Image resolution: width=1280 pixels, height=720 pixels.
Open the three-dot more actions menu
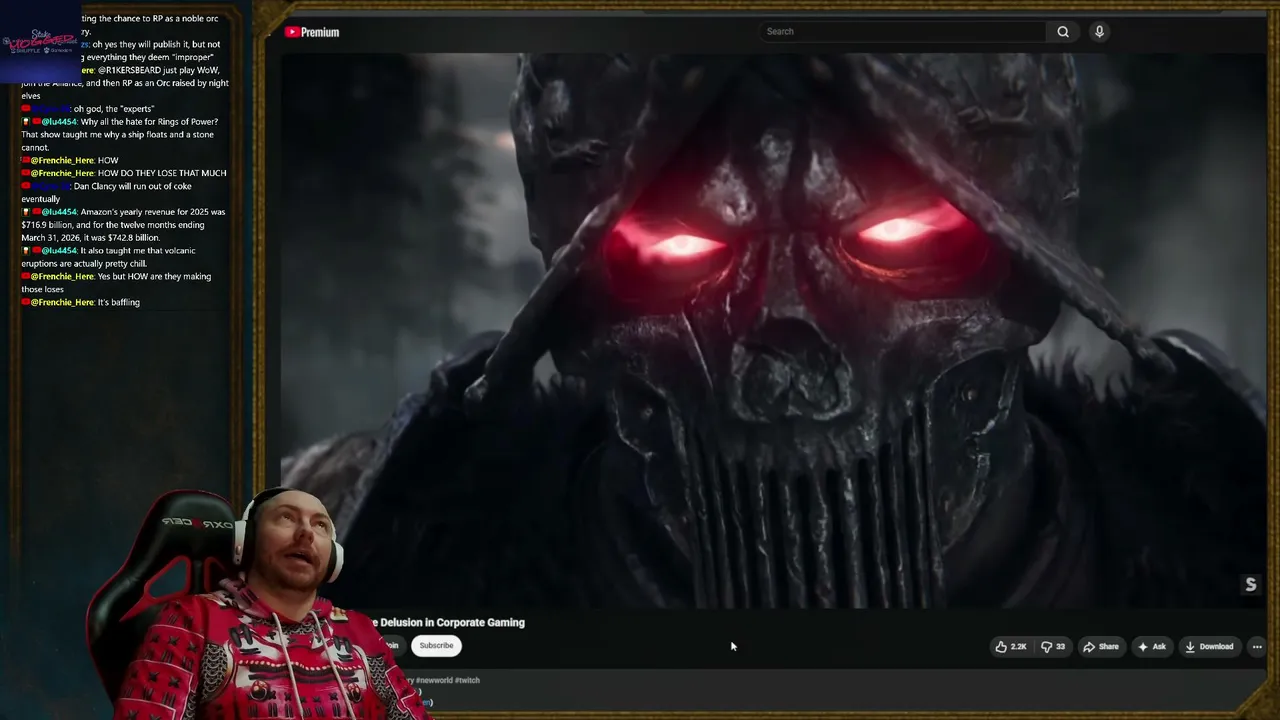(1257, 647)
